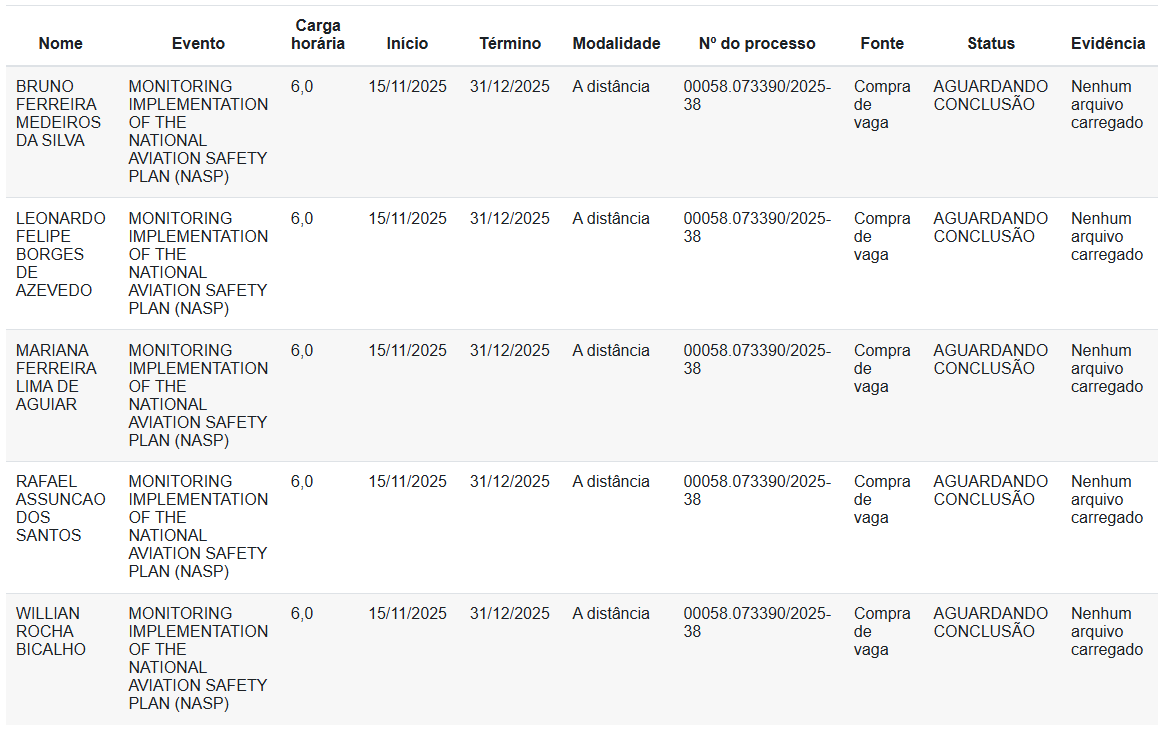The image size is (1158, 734).
Task: Click the Nº do processo header
Action: point(757,44)
